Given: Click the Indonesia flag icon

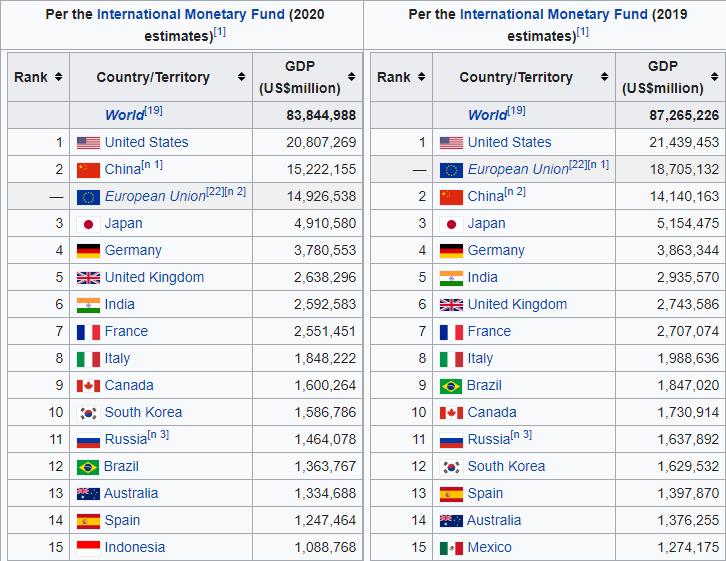Looking at the screenshot, I should (88, 548).
